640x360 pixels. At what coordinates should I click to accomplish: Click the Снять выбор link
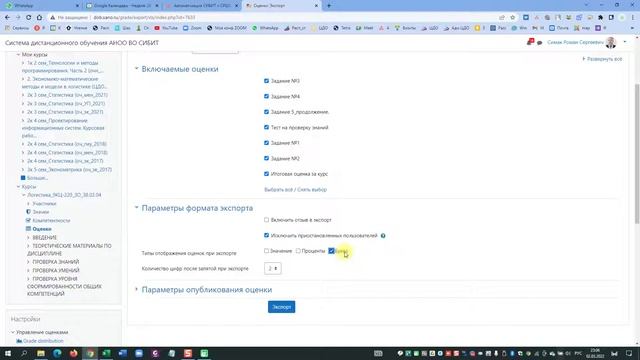click(x=312, y=190)
